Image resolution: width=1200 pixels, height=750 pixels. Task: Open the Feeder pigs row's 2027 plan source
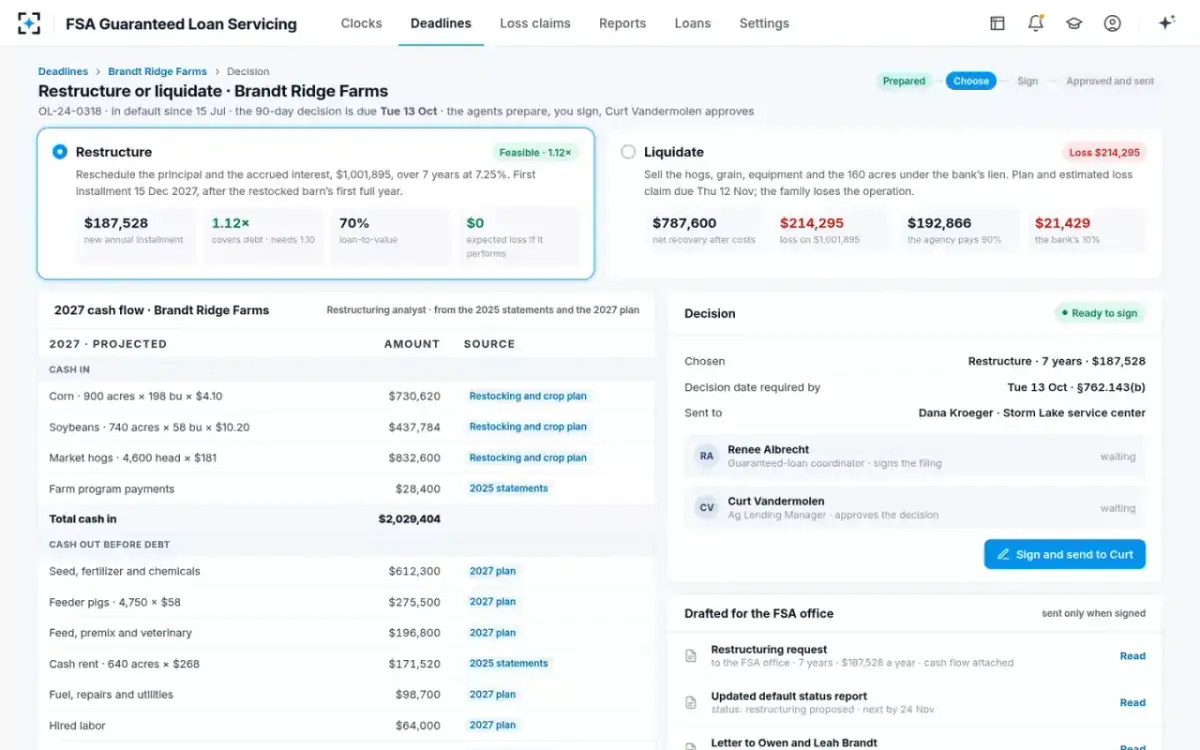[x=493, y=602]
